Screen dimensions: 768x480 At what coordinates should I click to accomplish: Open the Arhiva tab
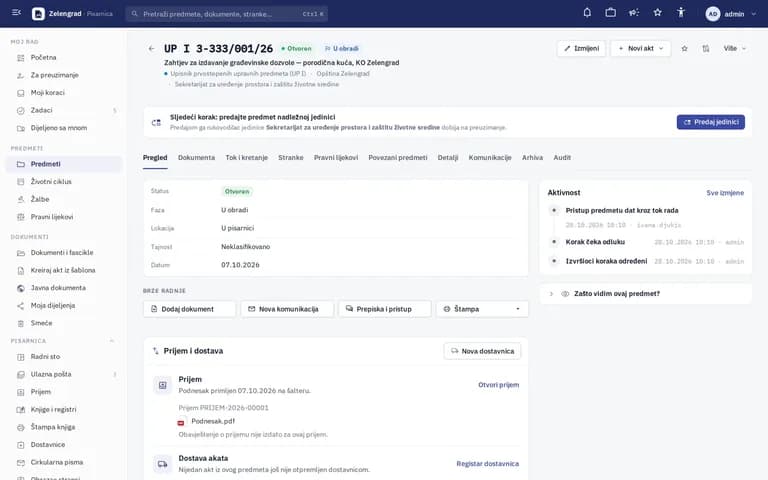pyautogui.click(x=532, y=158)
